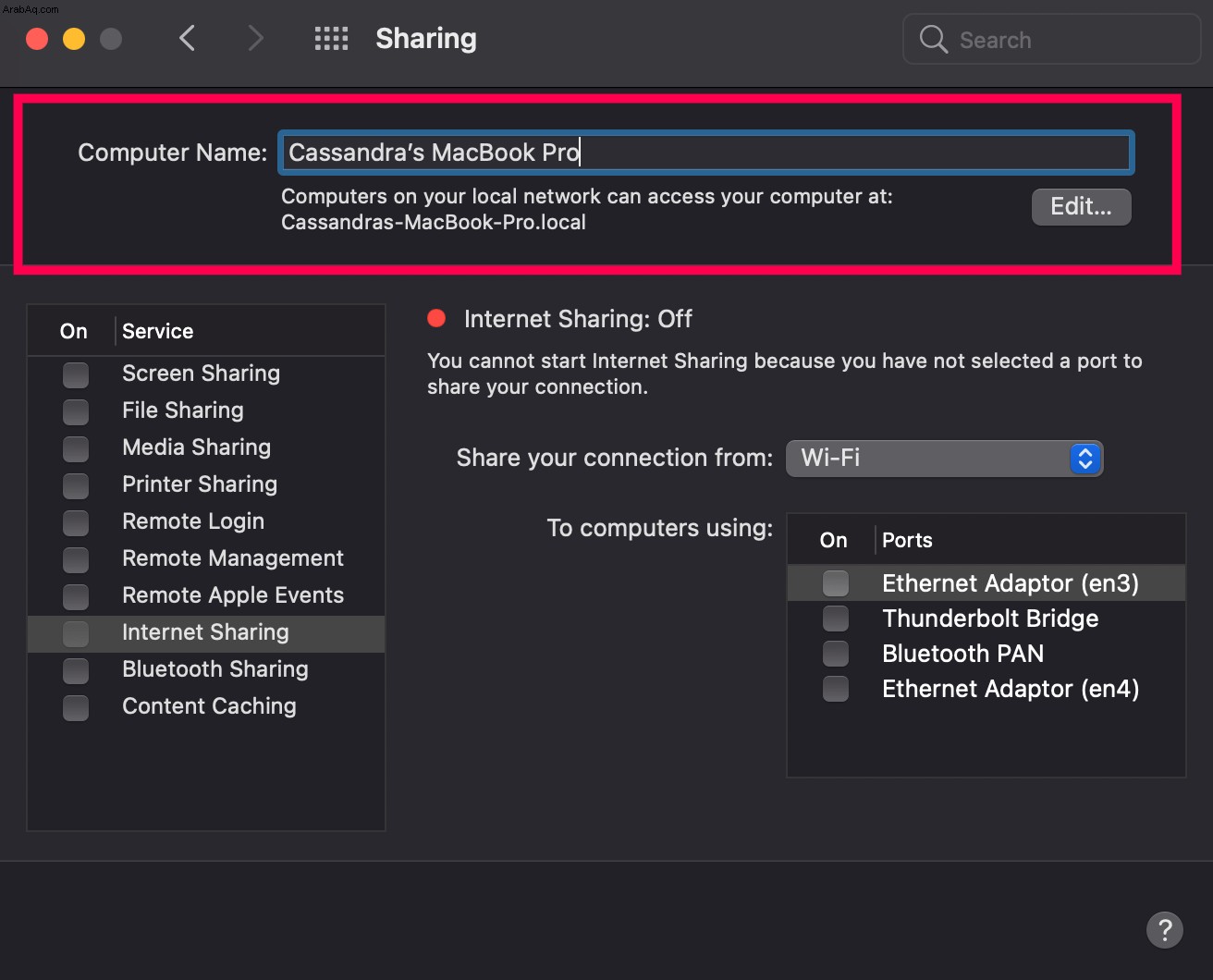Open the help question mark button

click(x=1165, y=929)
